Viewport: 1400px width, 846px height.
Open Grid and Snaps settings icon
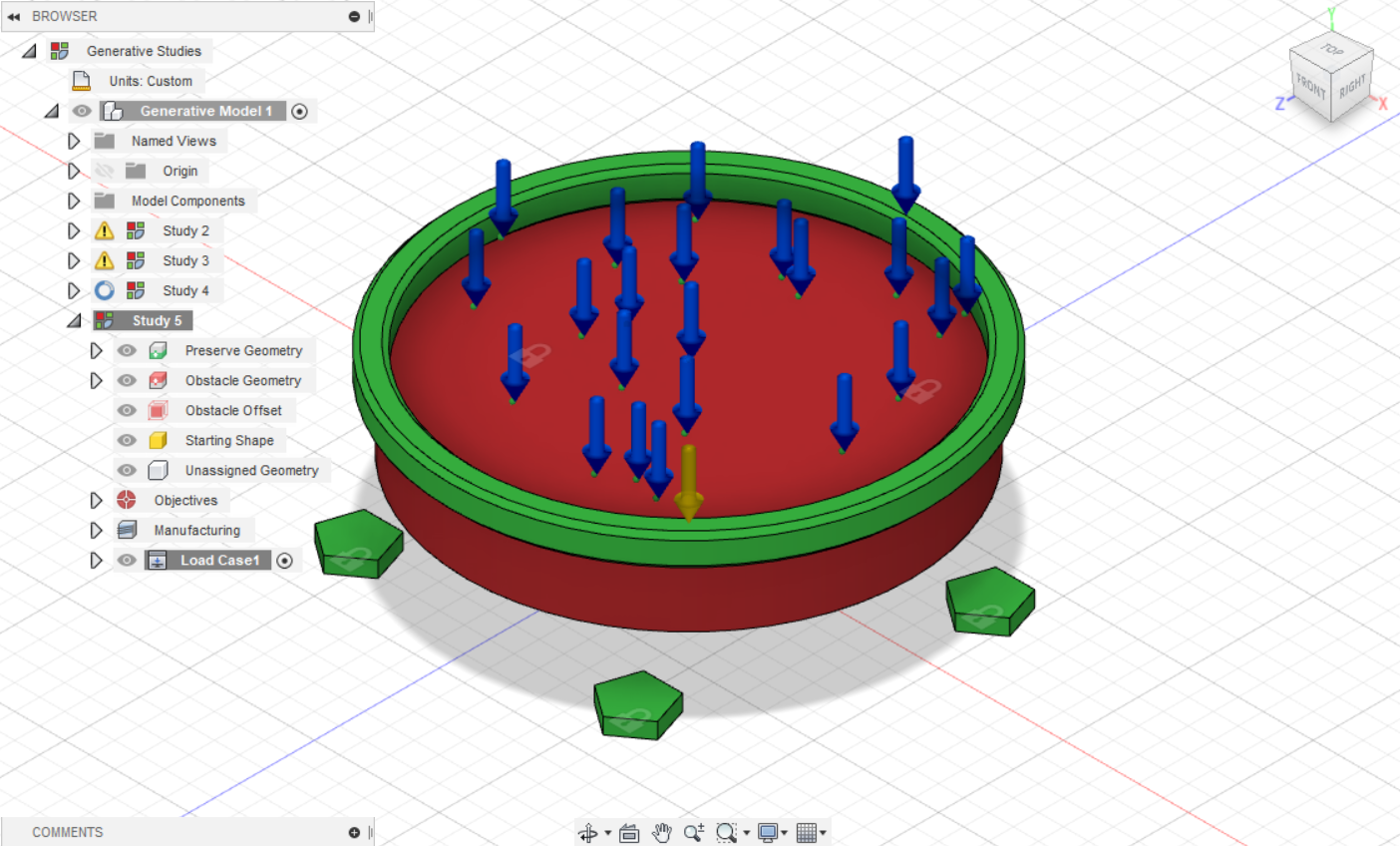807,833
